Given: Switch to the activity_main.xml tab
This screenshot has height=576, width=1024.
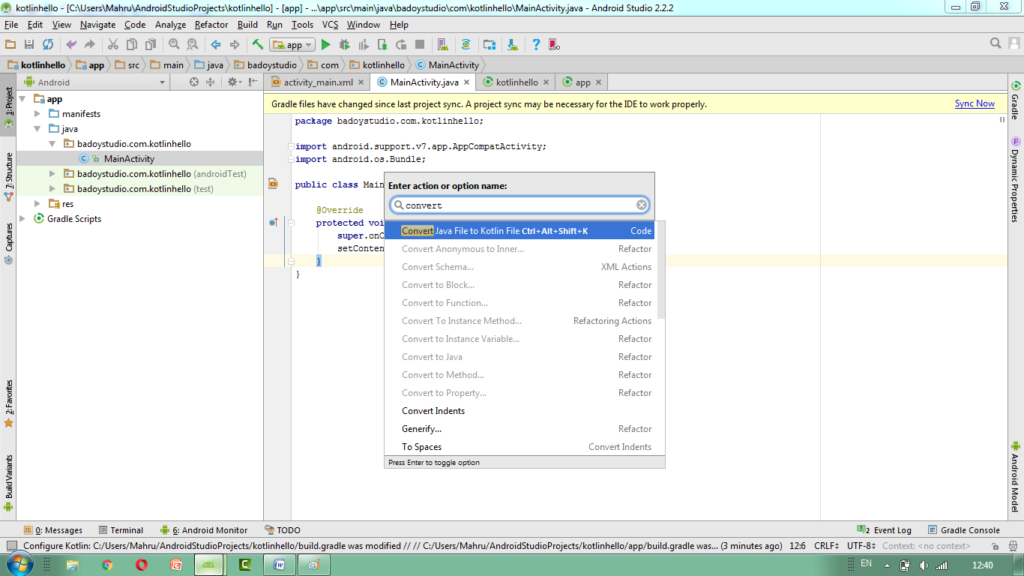Looking at the screenshot, I should [x=318, y=82].
